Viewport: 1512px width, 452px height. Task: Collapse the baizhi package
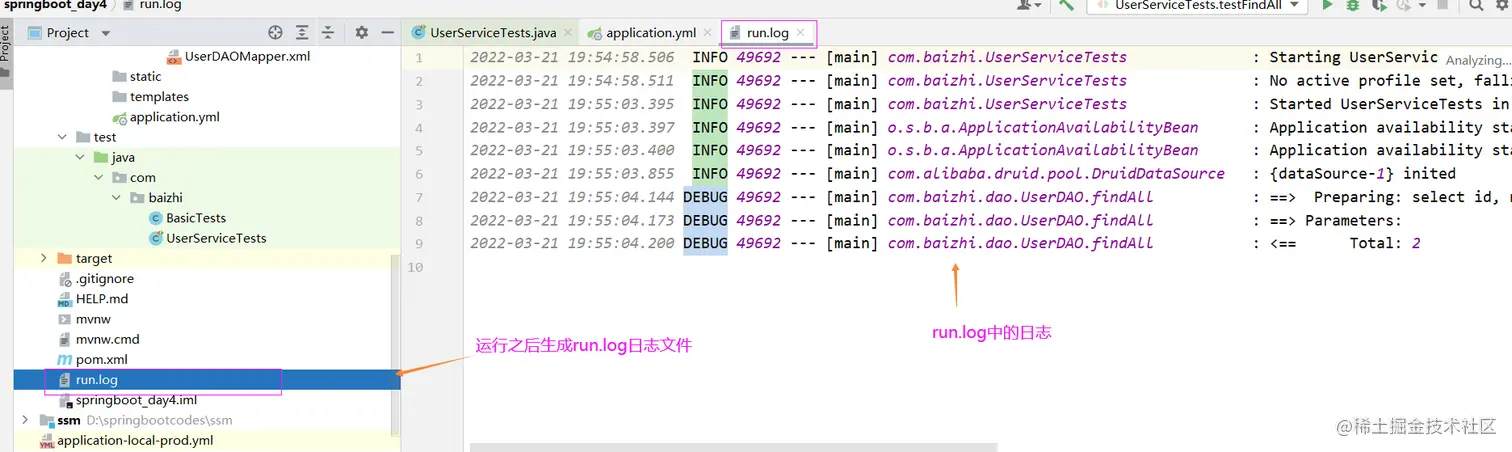point(117,198)
